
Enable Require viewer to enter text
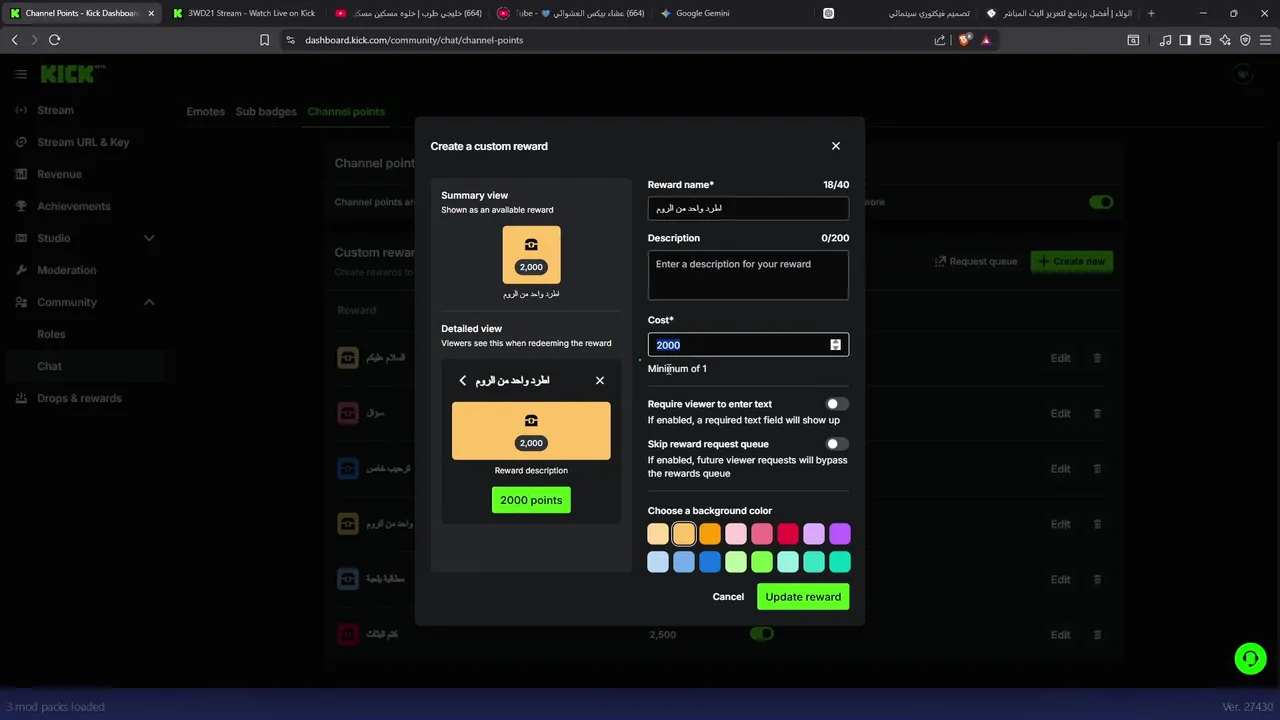pyautogui.click(x=837, y=404)
